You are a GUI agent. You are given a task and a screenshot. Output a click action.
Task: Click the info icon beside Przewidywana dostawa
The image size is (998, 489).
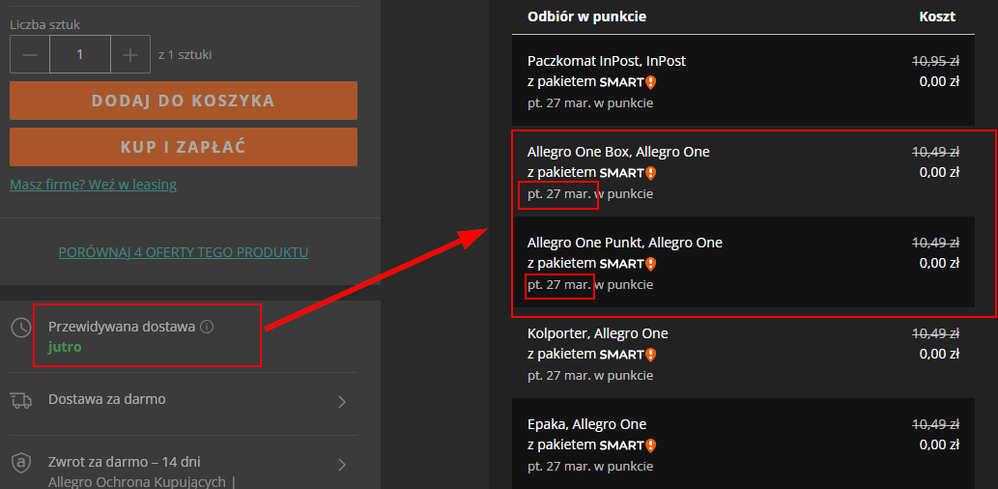[x=207, y=327]
